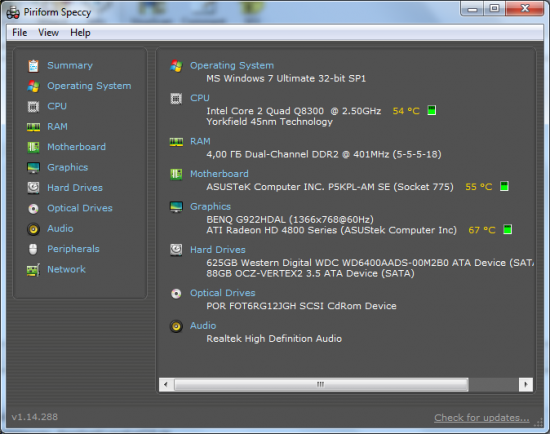Open the Help menu
The image size is (550, 434).
pyautogui.click(x=80, y=33)
